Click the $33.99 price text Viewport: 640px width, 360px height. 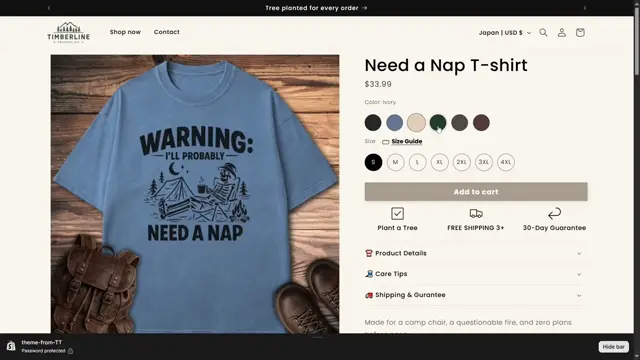[x=378, y=84]
